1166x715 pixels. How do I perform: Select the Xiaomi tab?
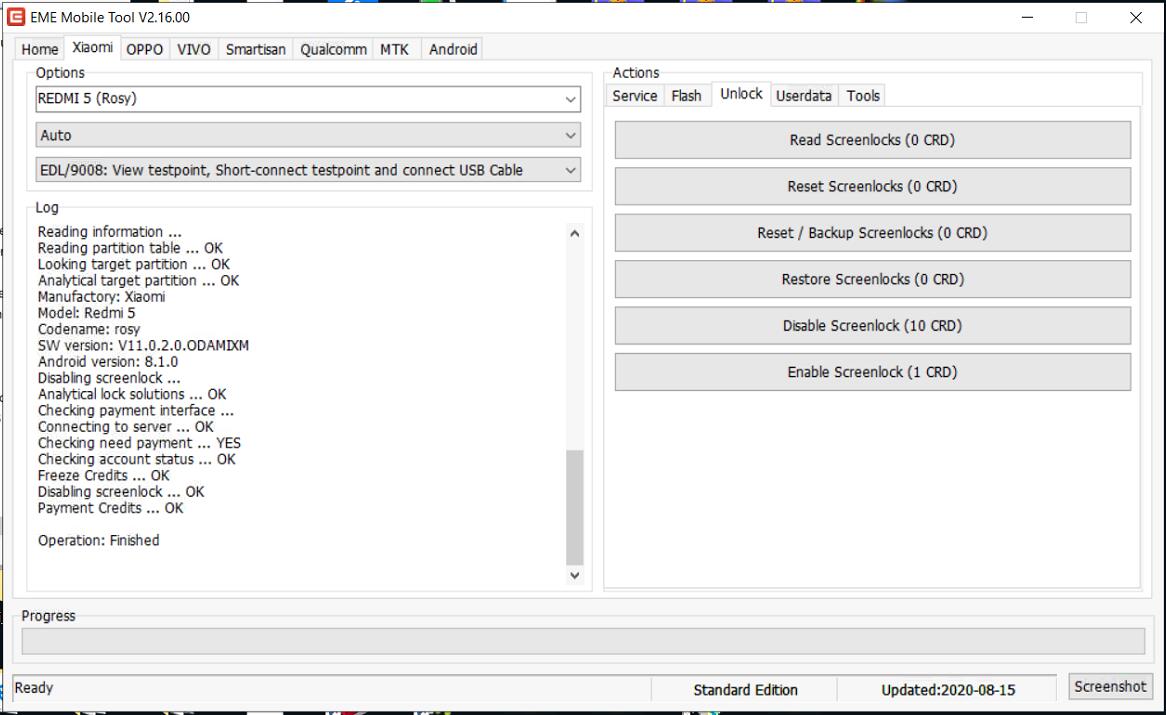click(92, 48)
